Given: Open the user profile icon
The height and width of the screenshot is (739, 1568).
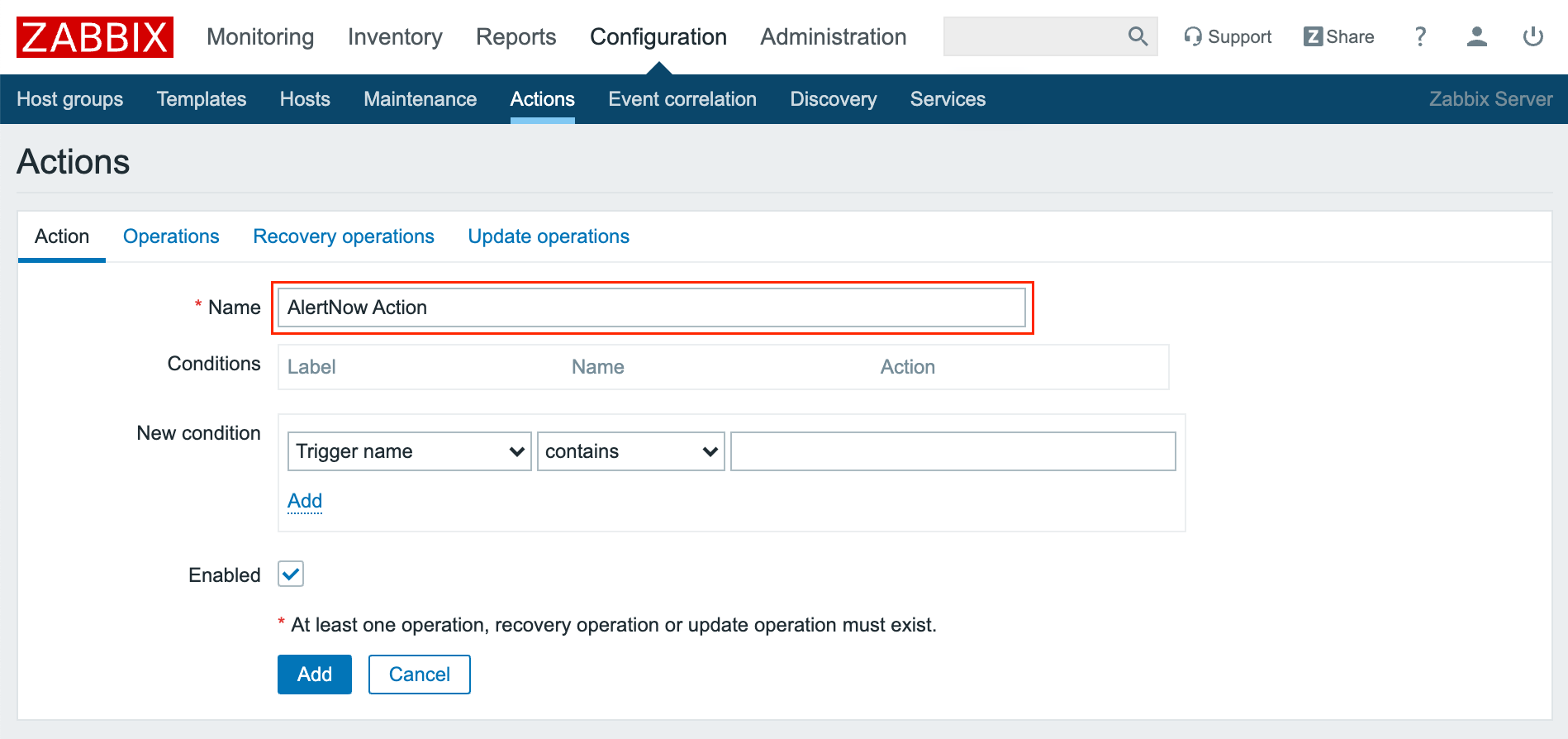Looking at the screenshot, I should 1476,36.
